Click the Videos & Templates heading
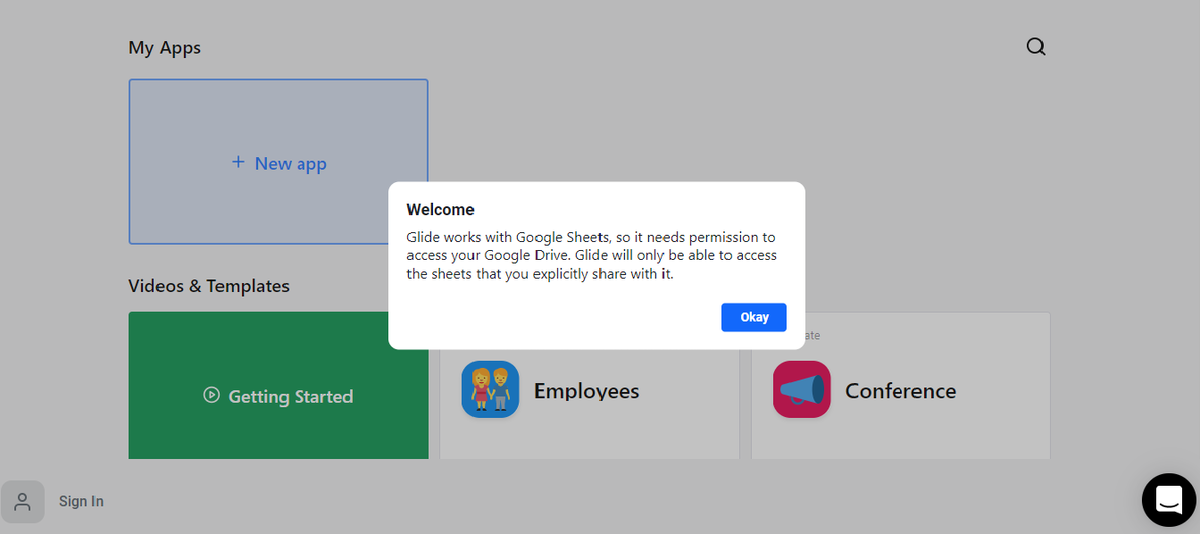The width and height of the screenshot is (1200, 534). pyautogui.click(x=209, y=286)
